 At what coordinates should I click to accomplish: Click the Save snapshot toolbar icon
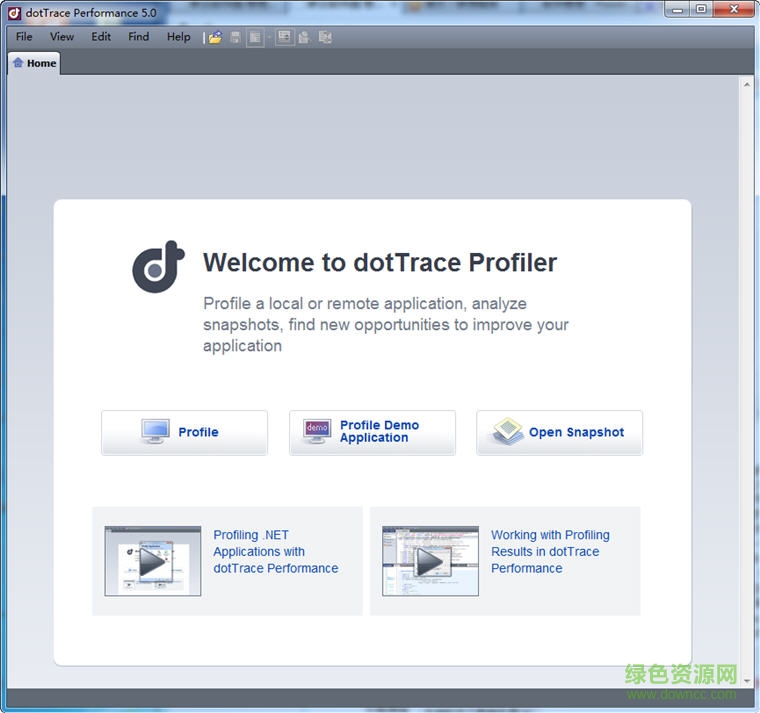(236, 37)
